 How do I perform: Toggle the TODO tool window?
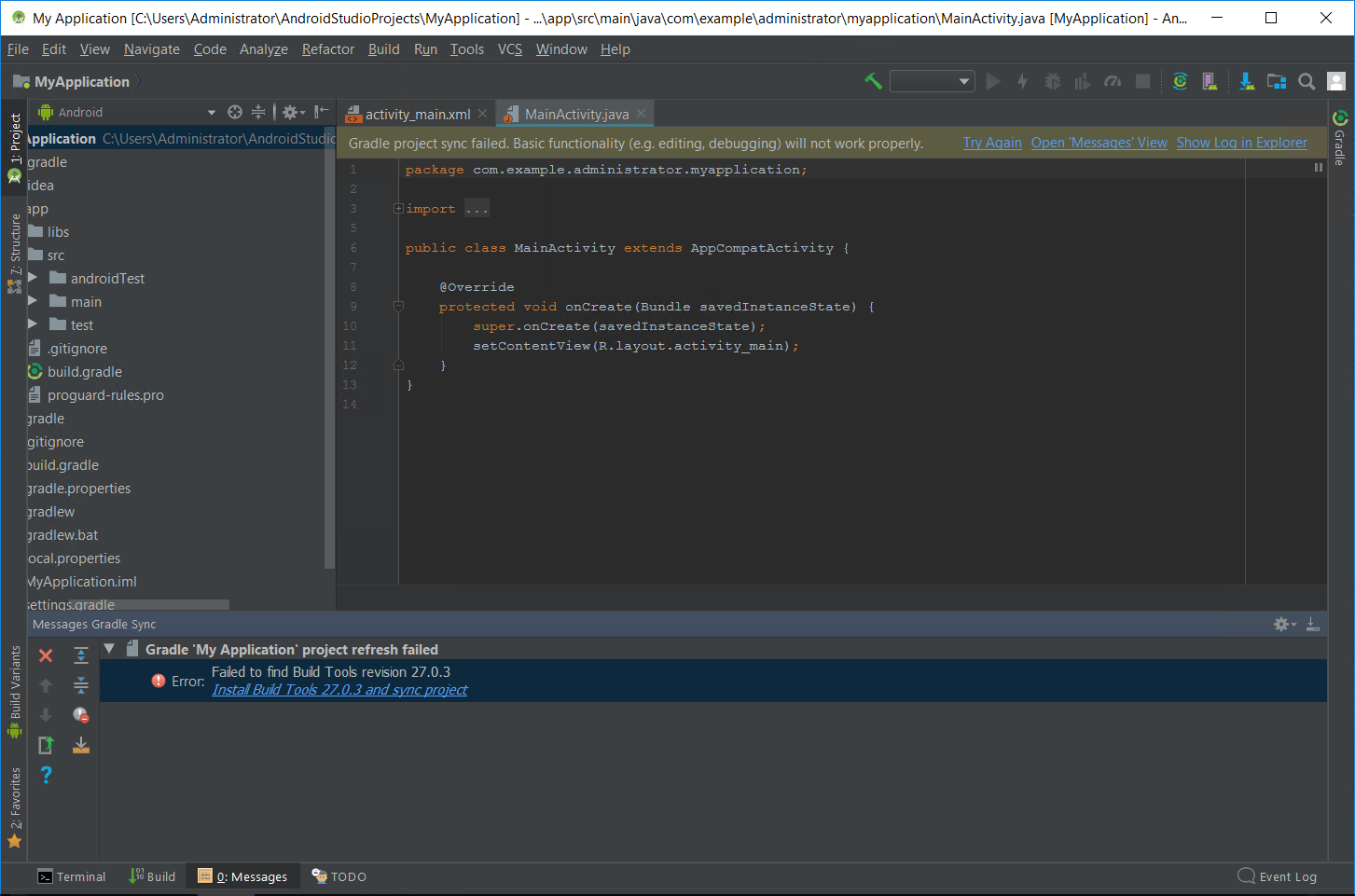[x=339, y=876]
